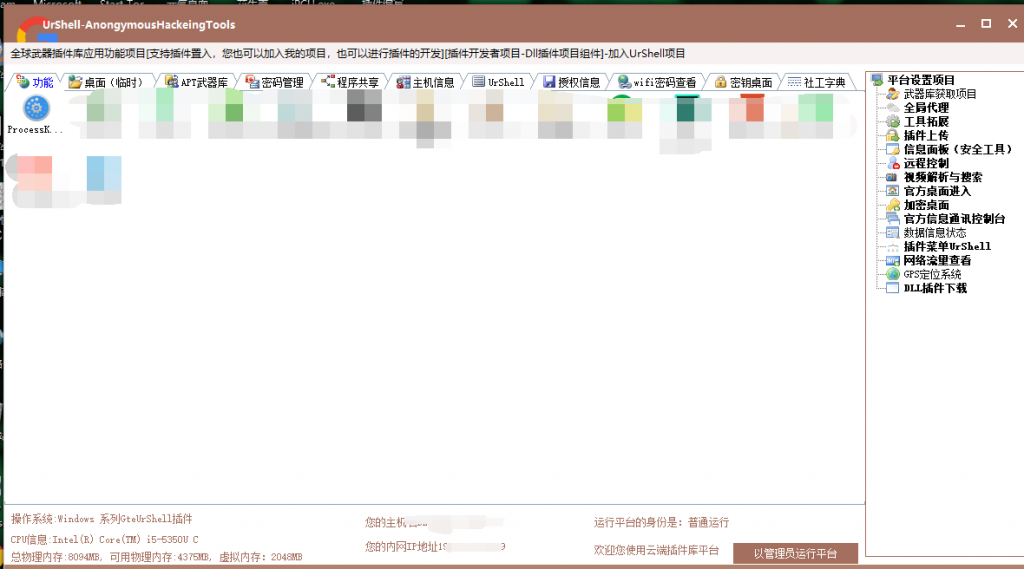1024x569 pixels.
Task: Maximize the UrShell window
Action: (986, 24)
